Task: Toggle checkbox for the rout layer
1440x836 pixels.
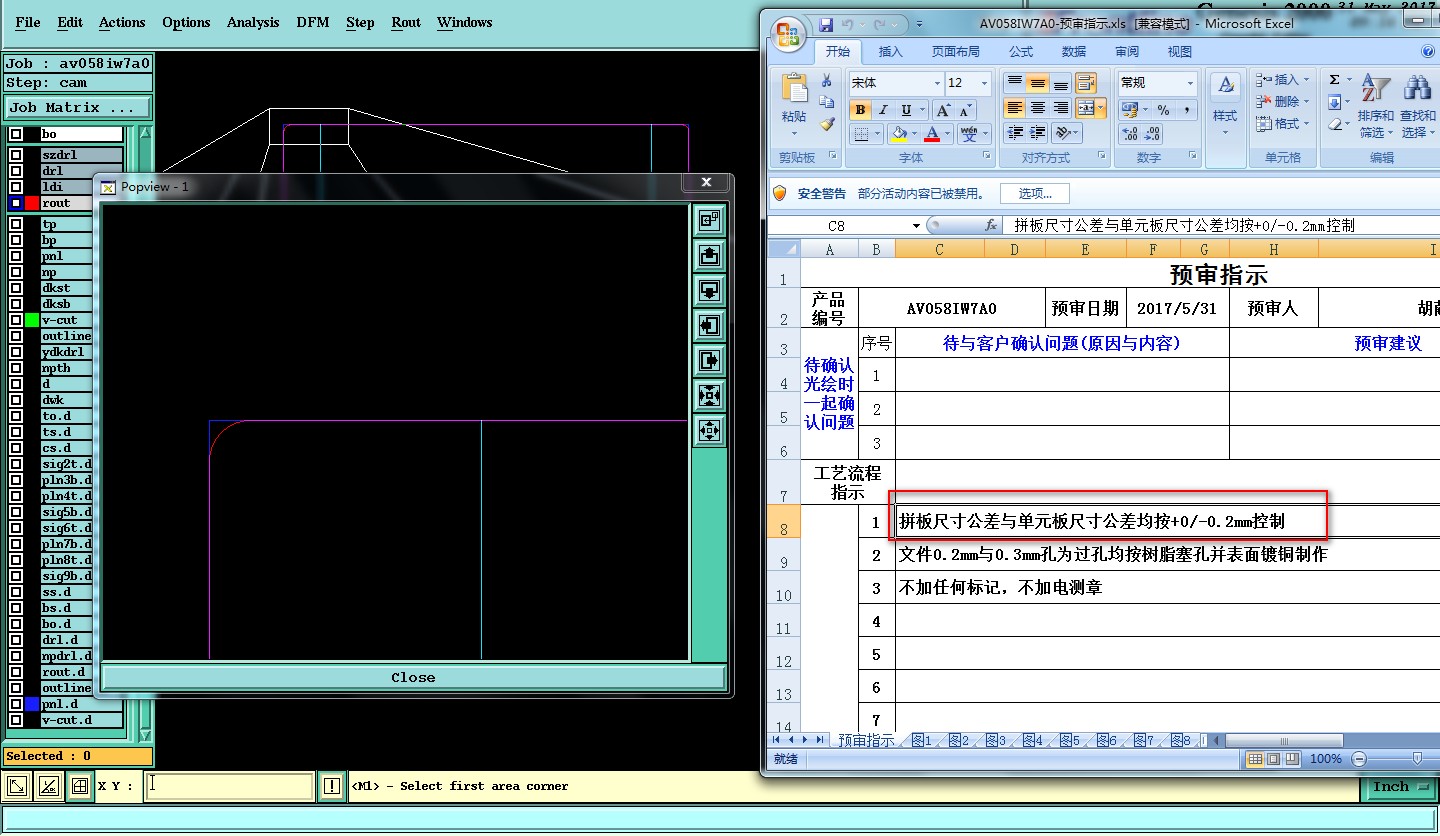Action: click(x=16, y=203)
